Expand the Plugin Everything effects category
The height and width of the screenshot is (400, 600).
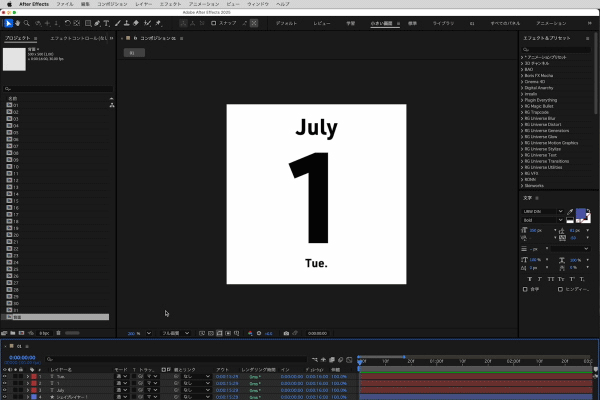[522, 100]
